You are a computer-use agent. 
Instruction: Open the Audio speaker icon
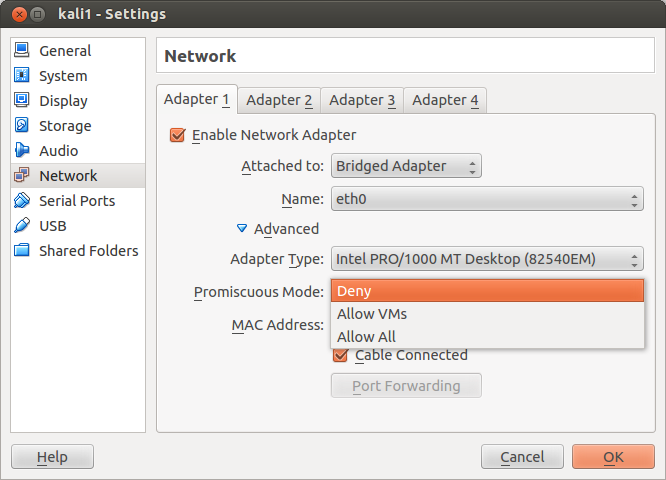click(22, 150)
